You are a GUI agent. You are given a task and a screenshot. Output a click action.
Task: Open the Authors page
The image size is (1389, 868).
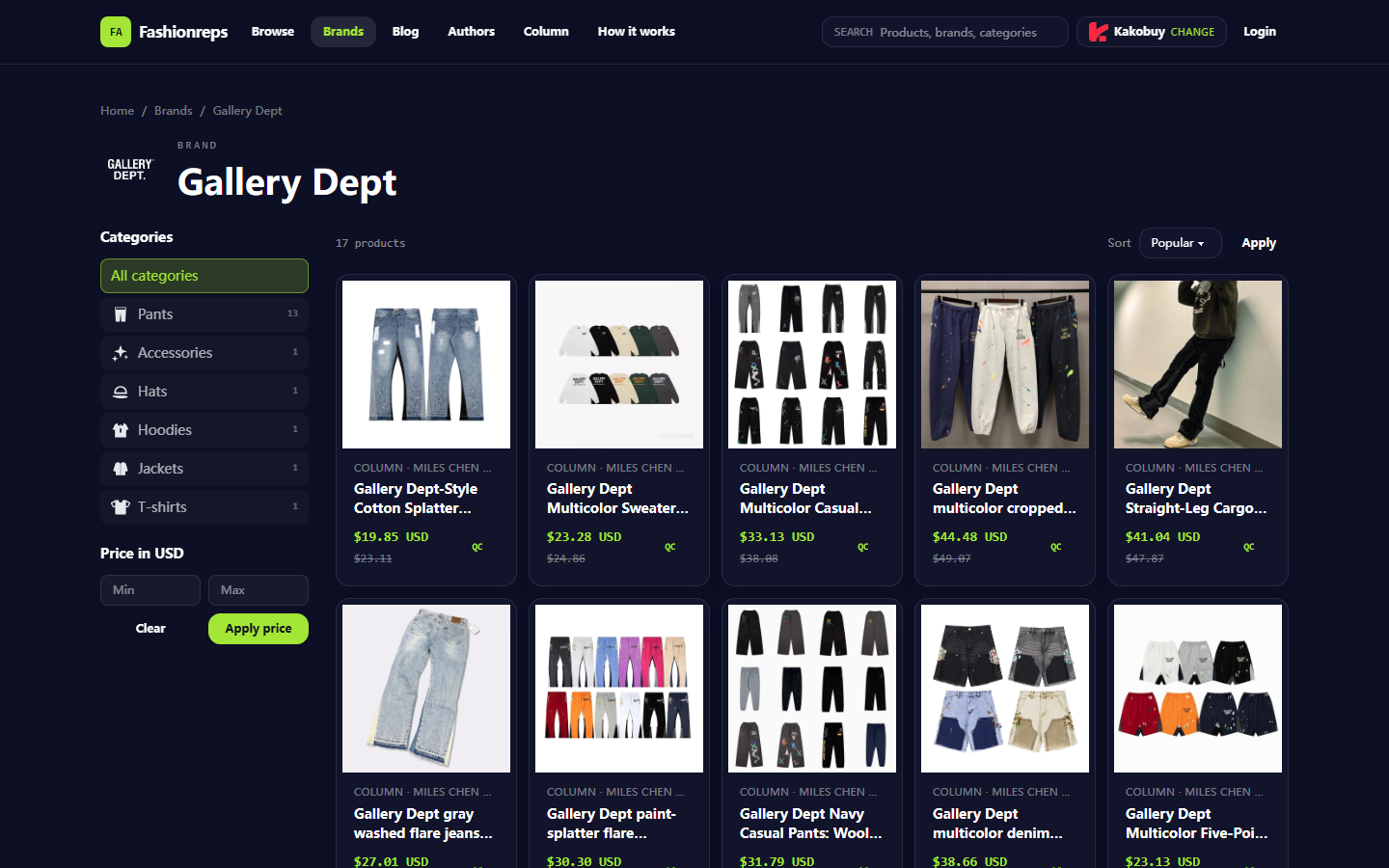[x=471, y=32]
